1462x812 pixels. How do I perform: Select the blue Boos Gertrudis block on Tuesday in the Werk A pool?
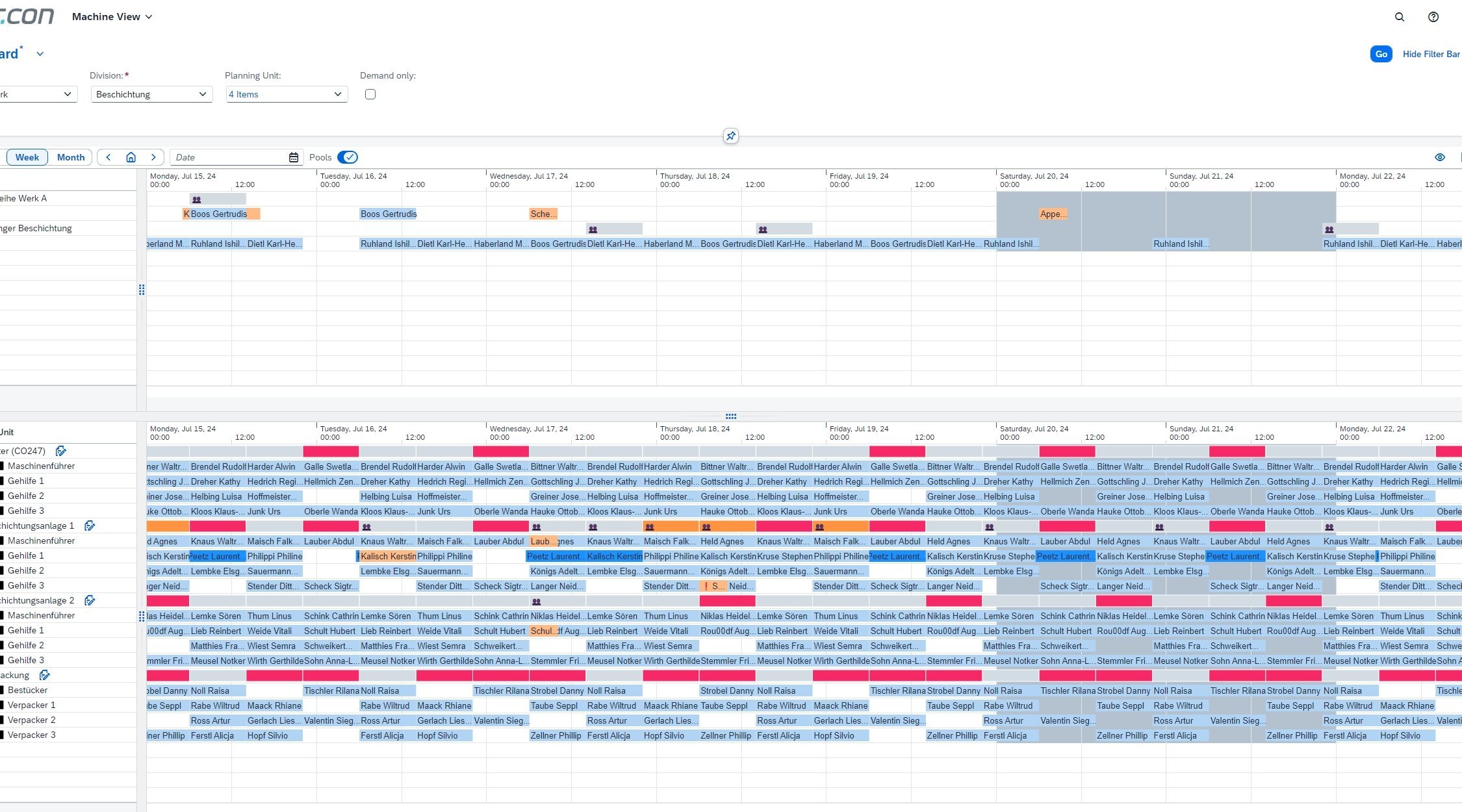tap(389, 214)
